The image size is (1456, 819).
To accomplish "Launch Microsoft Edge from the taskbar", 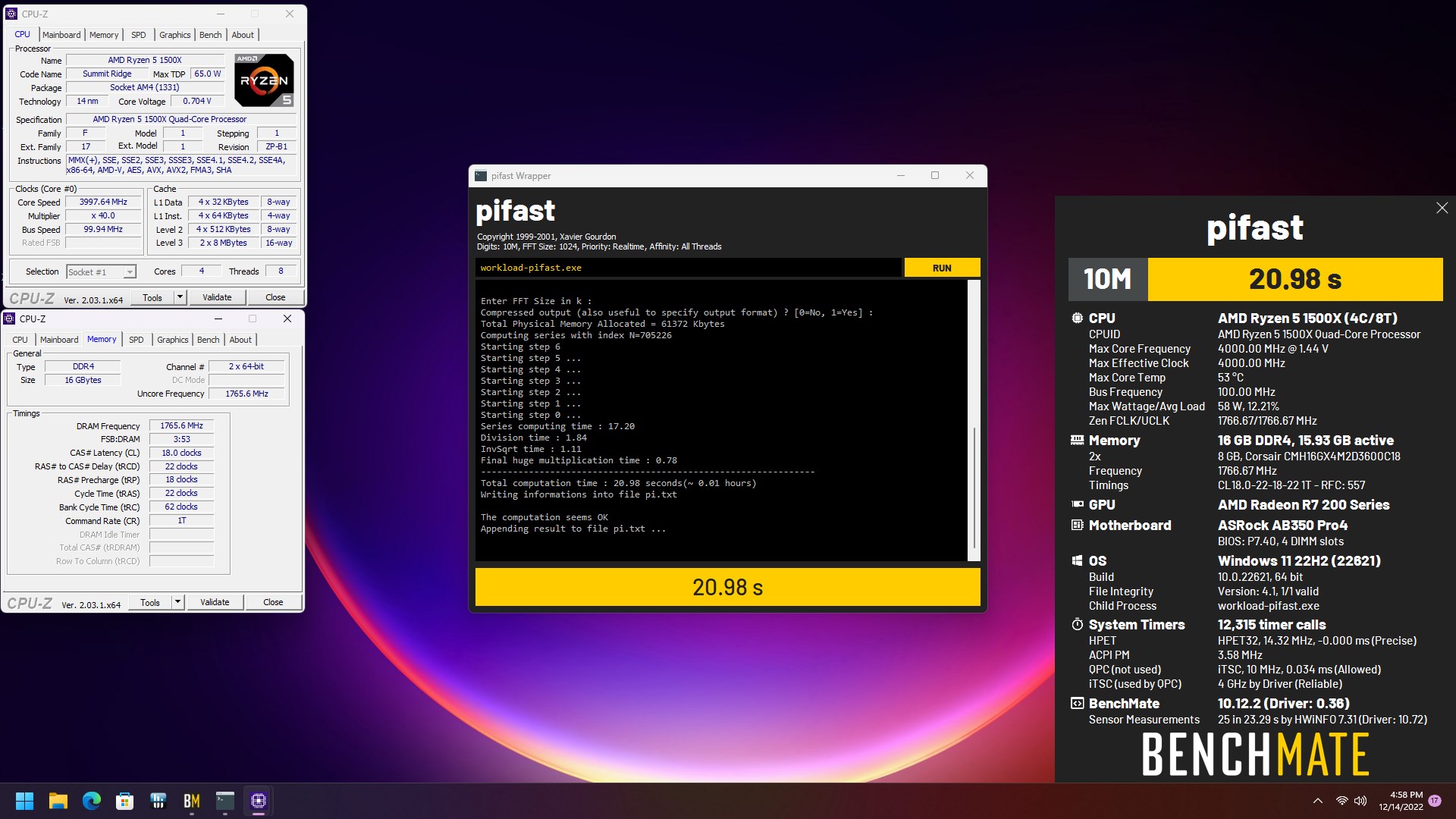I will tap(92, 801).
